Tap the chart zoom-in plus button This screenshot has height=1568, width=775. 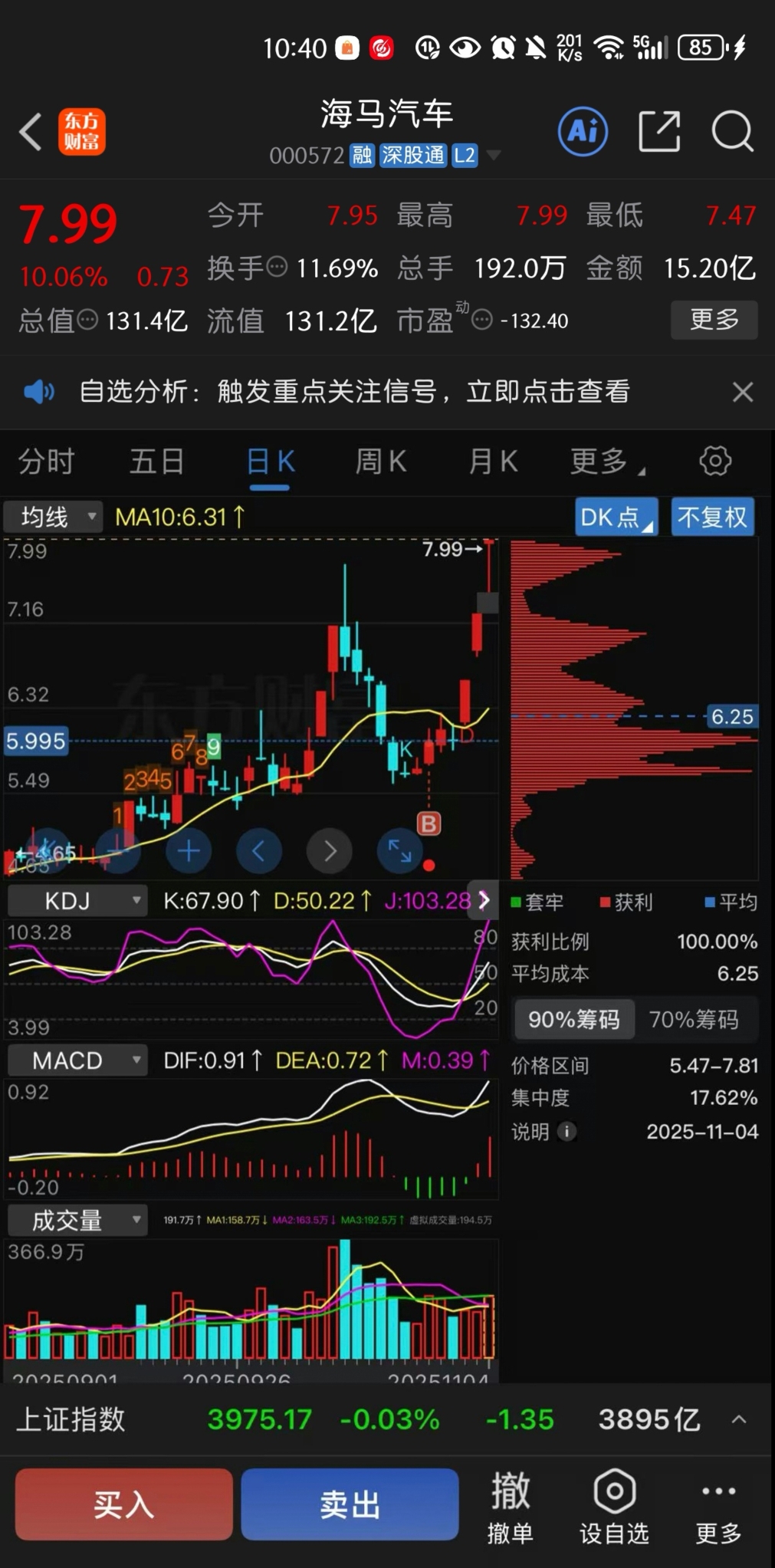[189, 850]
